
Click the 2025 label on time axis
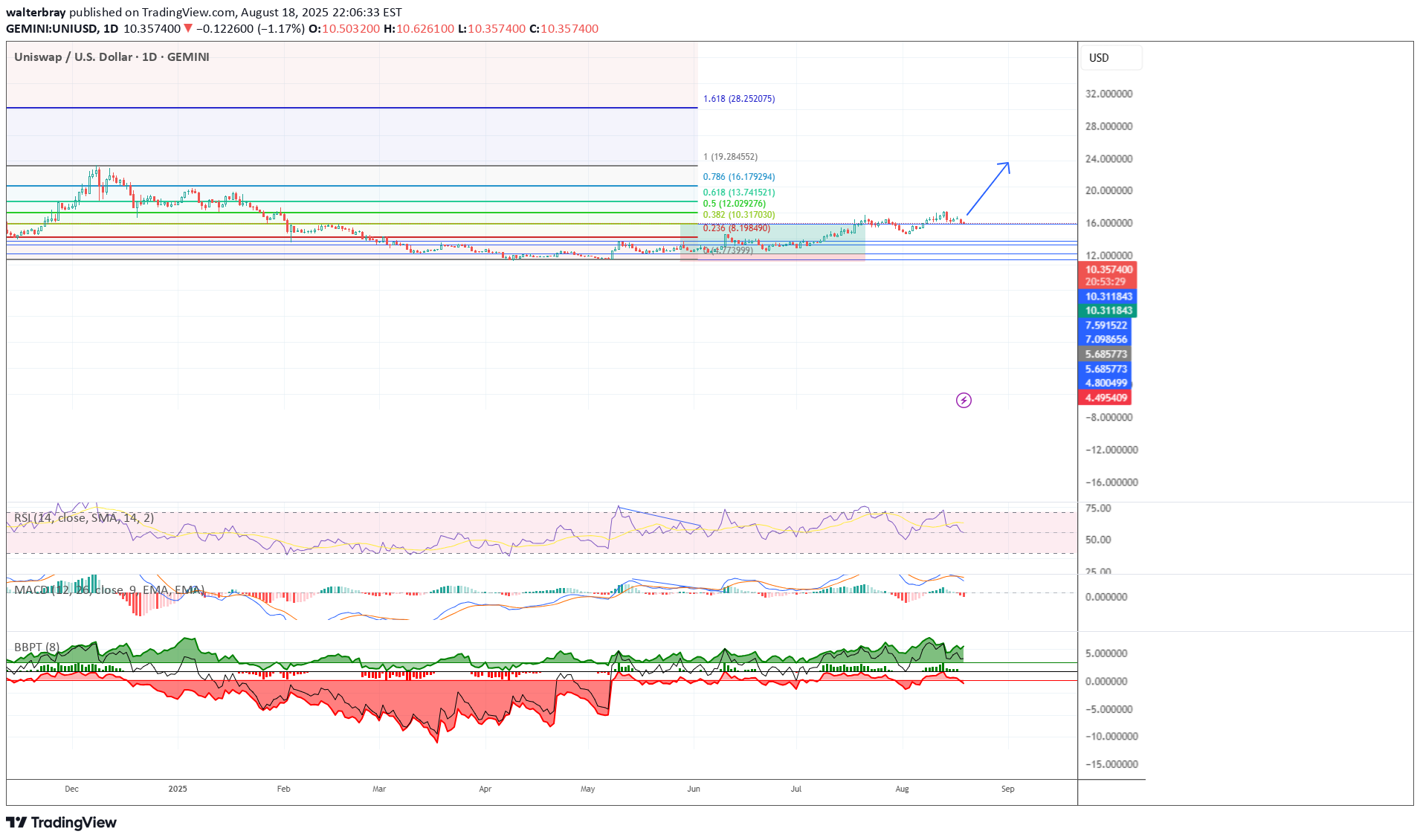(178, 789)
